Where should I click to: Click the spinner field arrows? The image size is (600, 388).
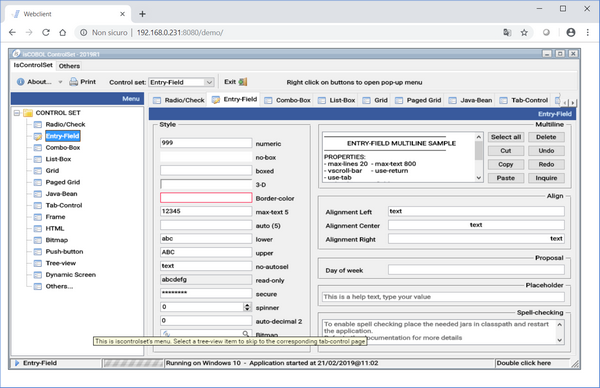[247, 307]
